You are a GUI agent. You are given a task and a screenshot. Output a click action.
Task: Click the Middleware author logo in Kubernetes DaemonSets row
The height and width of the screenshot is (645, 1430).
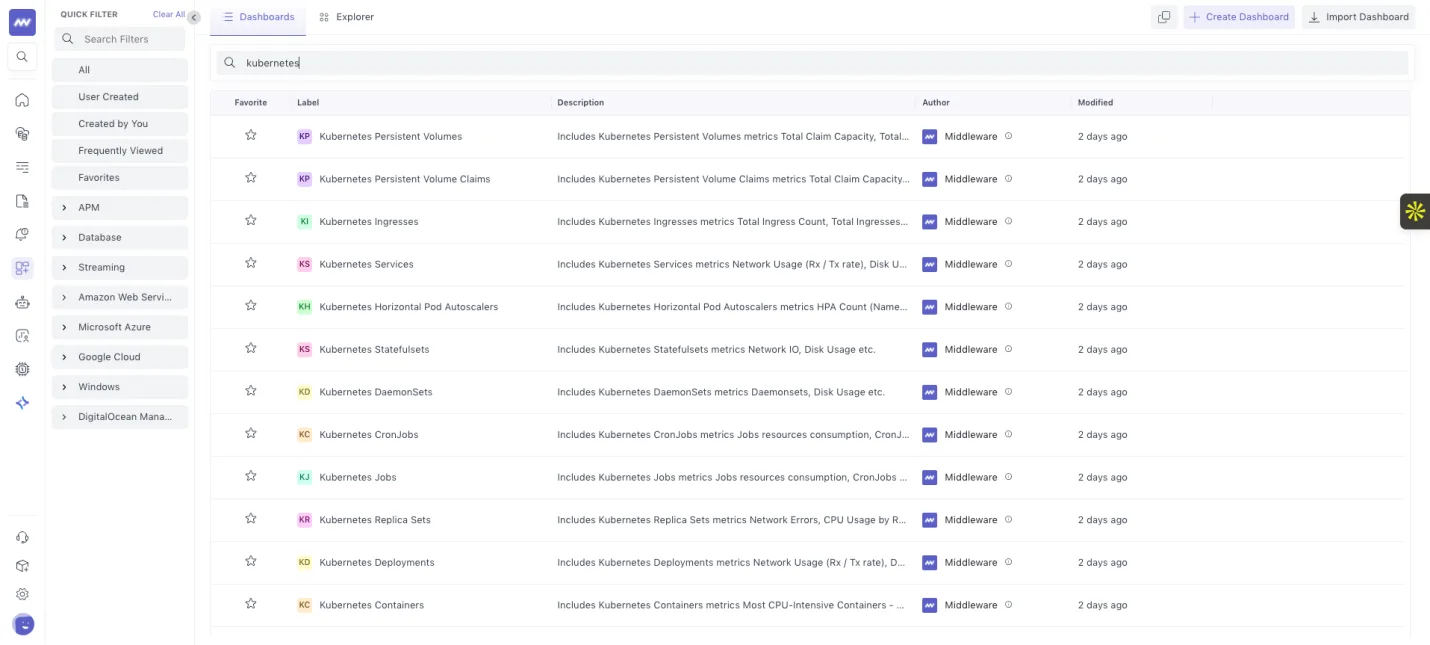[x=930, y=392]
